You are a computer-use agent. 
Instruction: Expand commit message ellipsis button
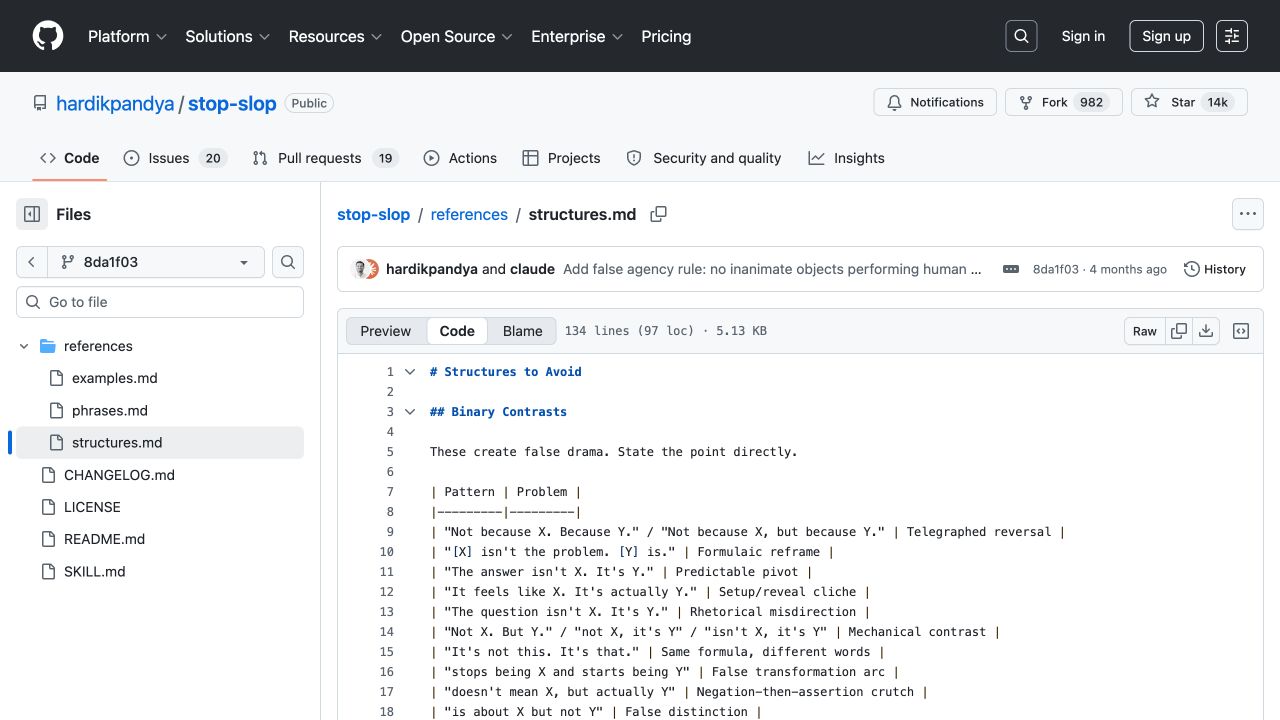click(x=1011, y=269)
